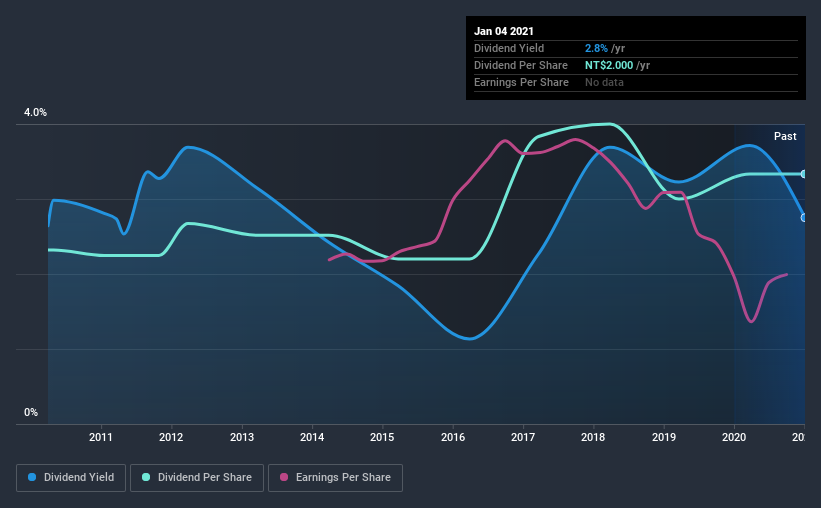
Task: Click the 0% y-axis label
Action: click(x=31, y=413)
